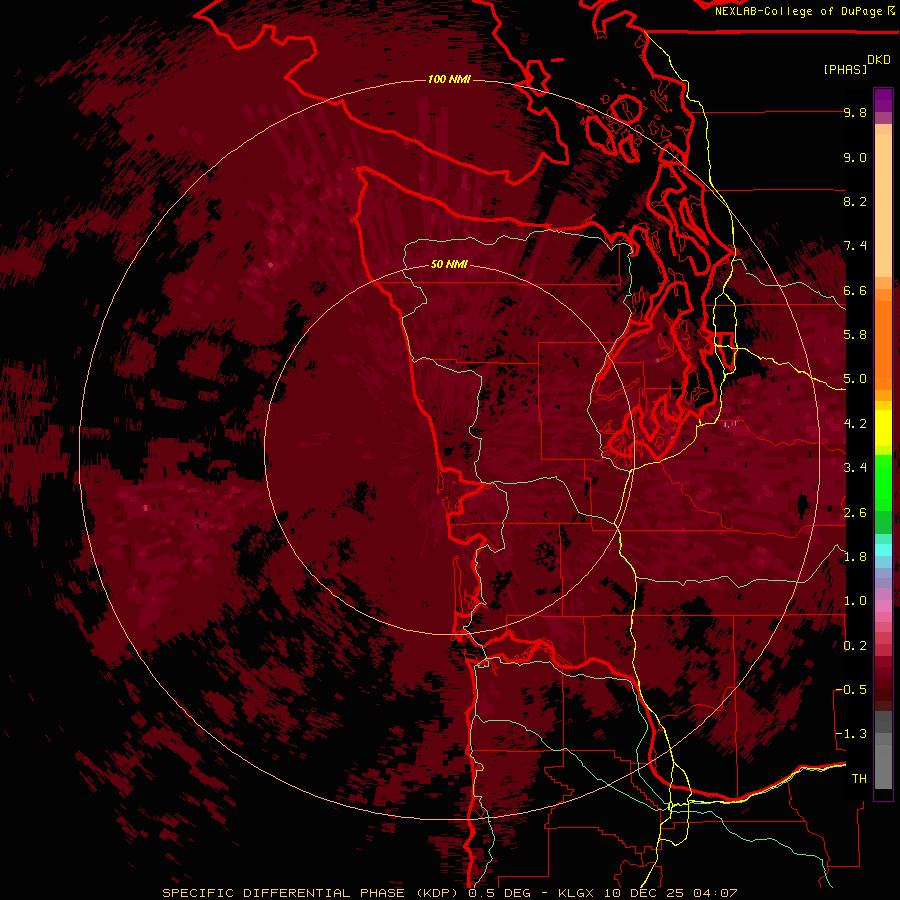Image resolution: width=900 pixels, height=900 pixels.
Task: Click the 1.0 scale value
Action: pyautogui.click(x=855, y=601)
